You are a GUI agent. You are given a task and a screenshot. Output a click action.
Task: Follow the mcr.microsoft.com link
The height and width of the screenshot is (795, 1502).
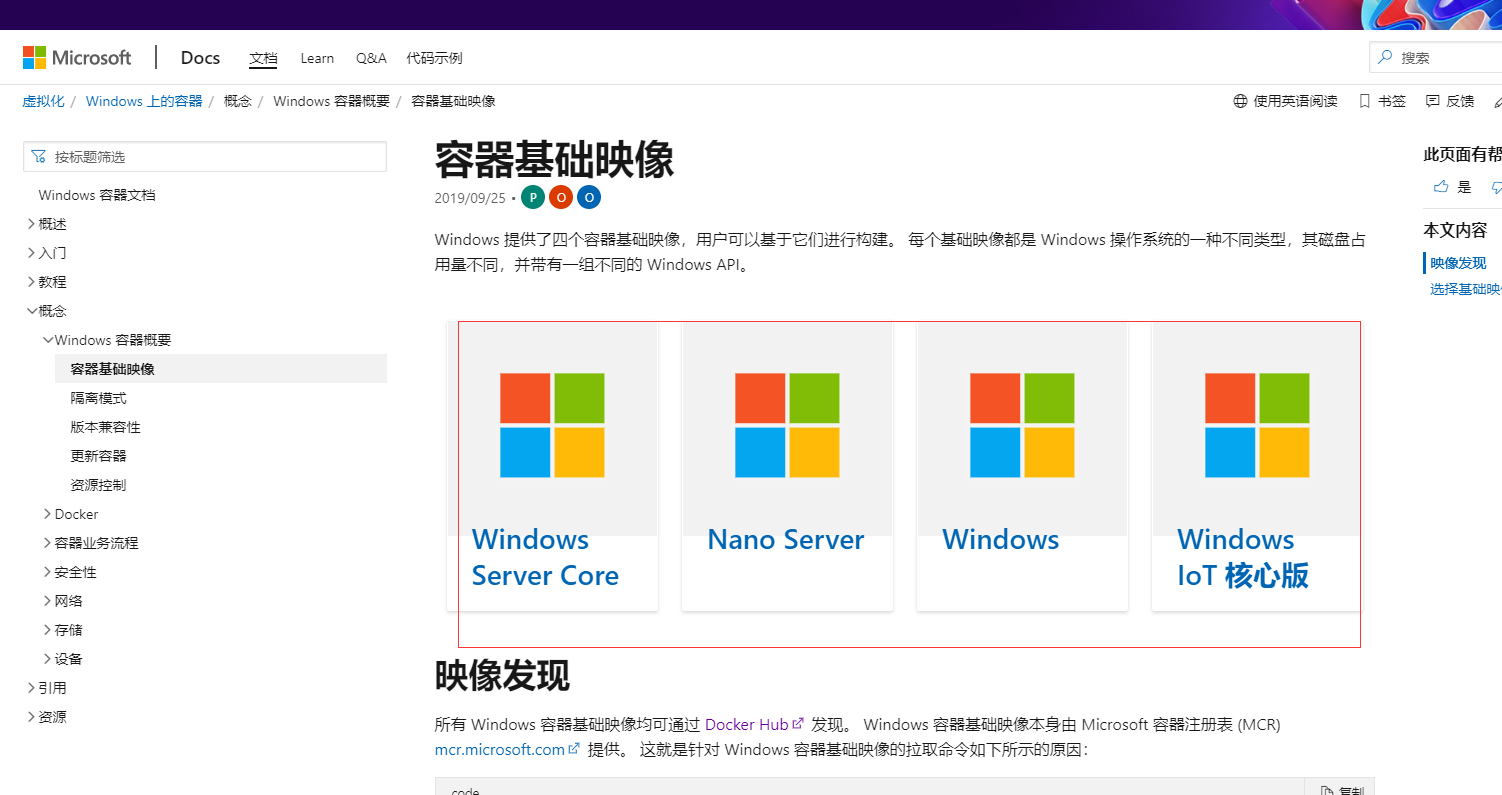pyautogui.click(x=507, y=749)
